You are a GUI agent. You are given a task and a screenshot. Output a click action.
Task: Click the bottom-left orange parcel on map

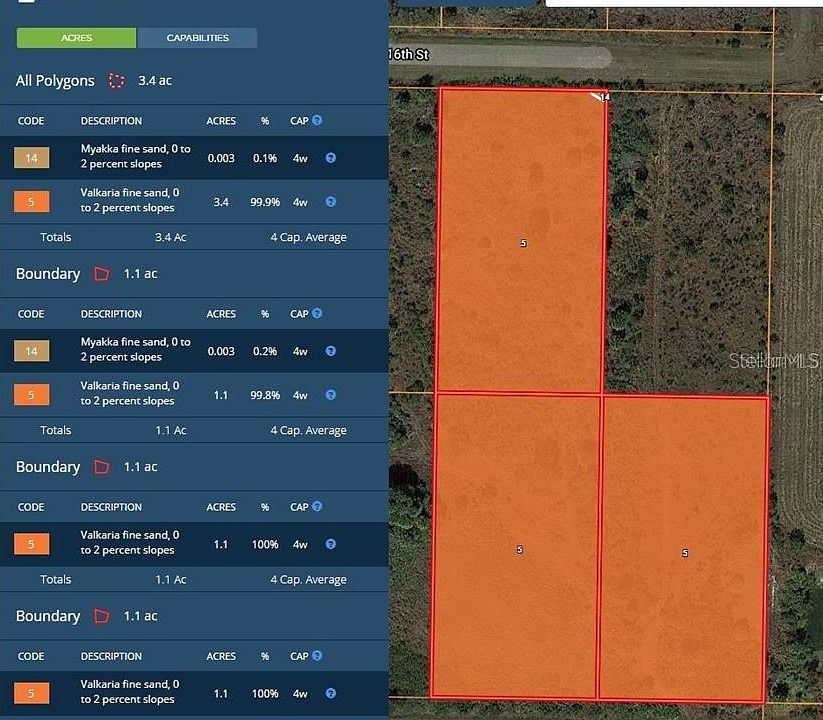tap(516, 546)
